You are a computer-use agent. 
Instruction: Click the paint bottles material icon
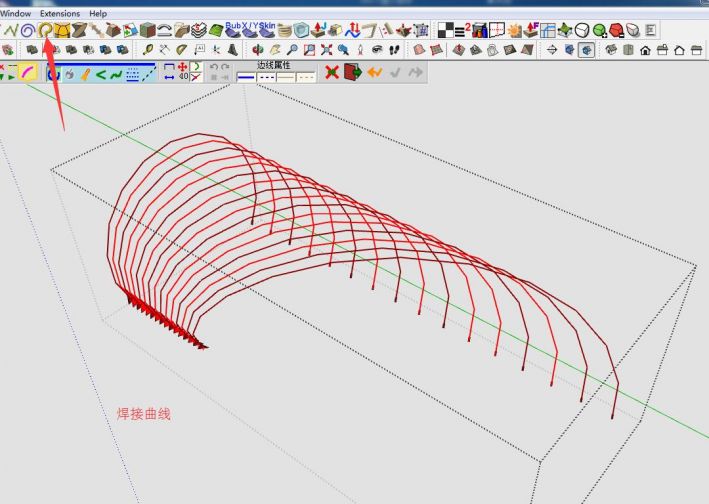point(479,30)
